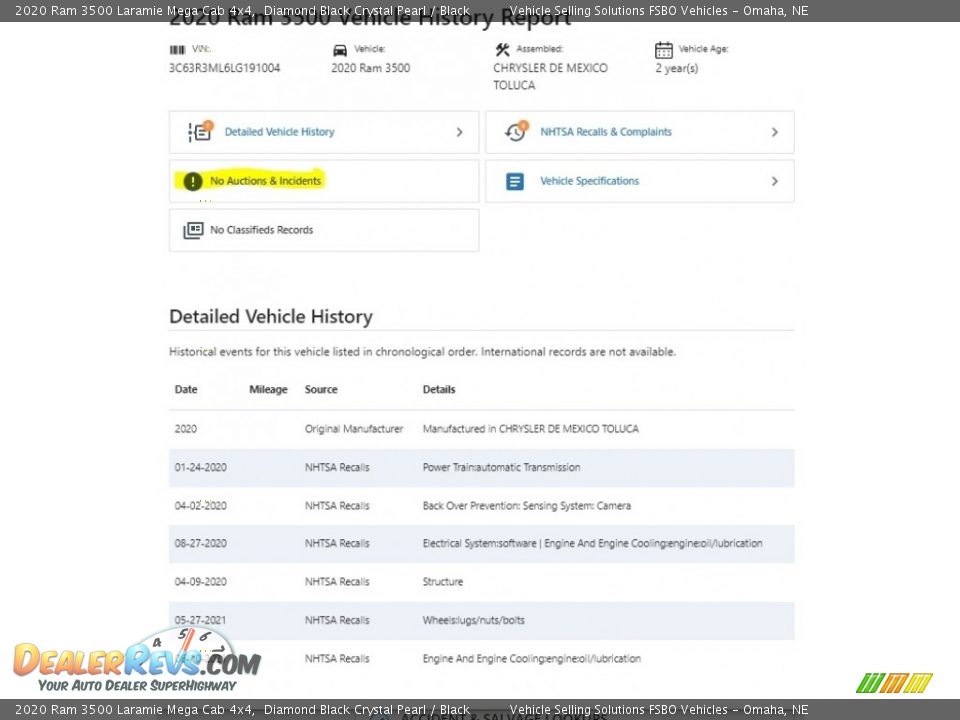Click the Manufactured in CHRYSLER DE MEXICO detail
Screen dimensions: 960x720
tap(531, 429)
